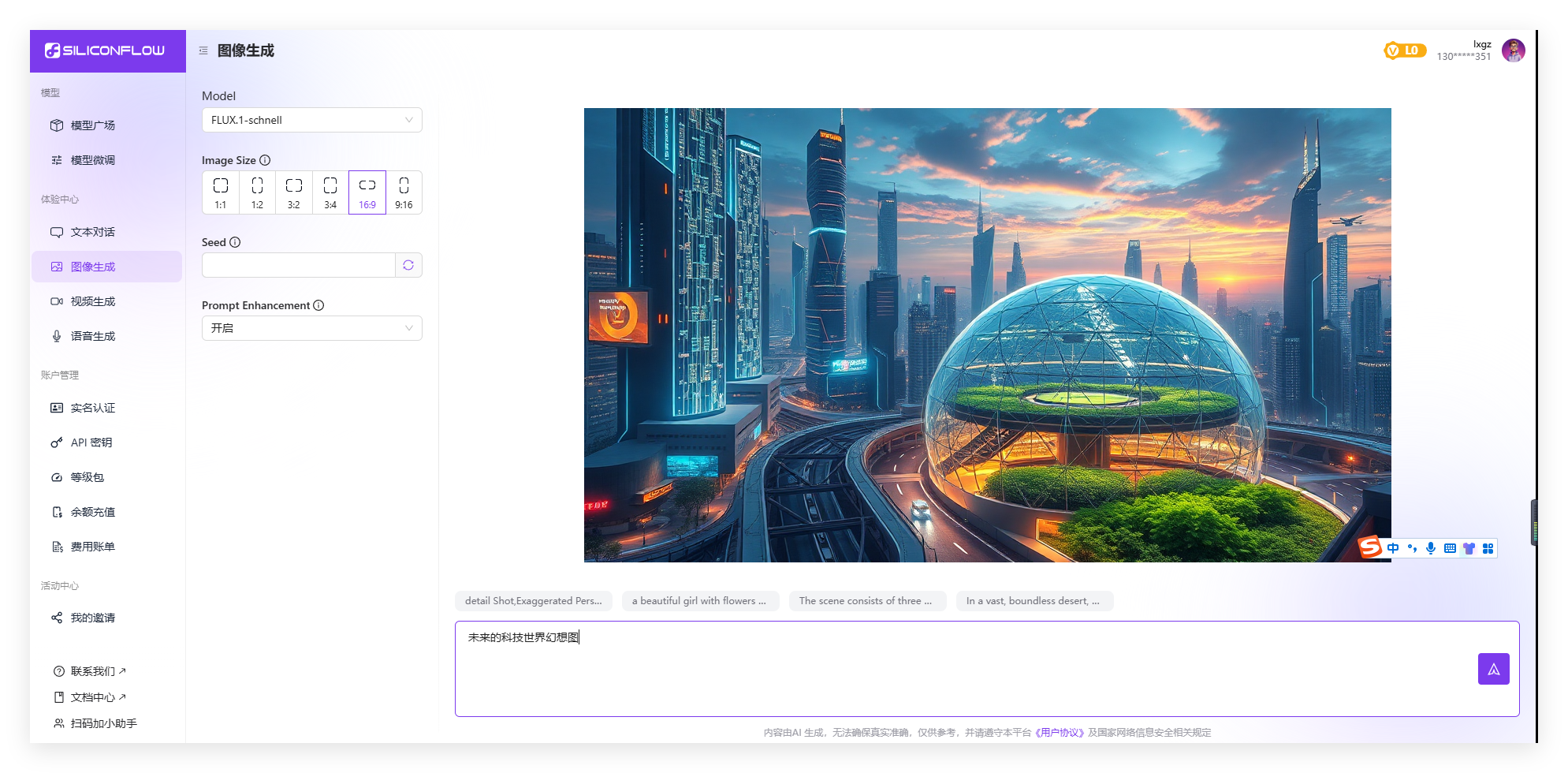Use 'detail Shot,Exaggerated Pers...' prompt suggestion
The height and width of the screenshot is (773, 1568).
[534, 601]
